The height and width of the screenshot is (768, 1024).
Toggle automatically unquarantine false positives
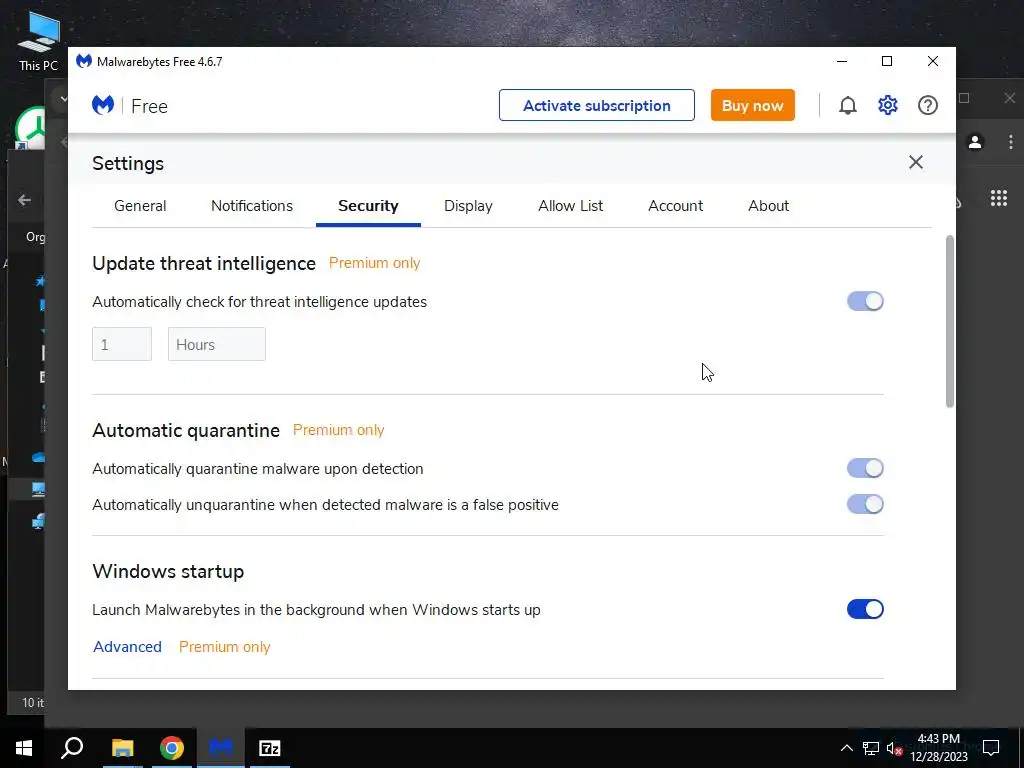tap(865, 504)
